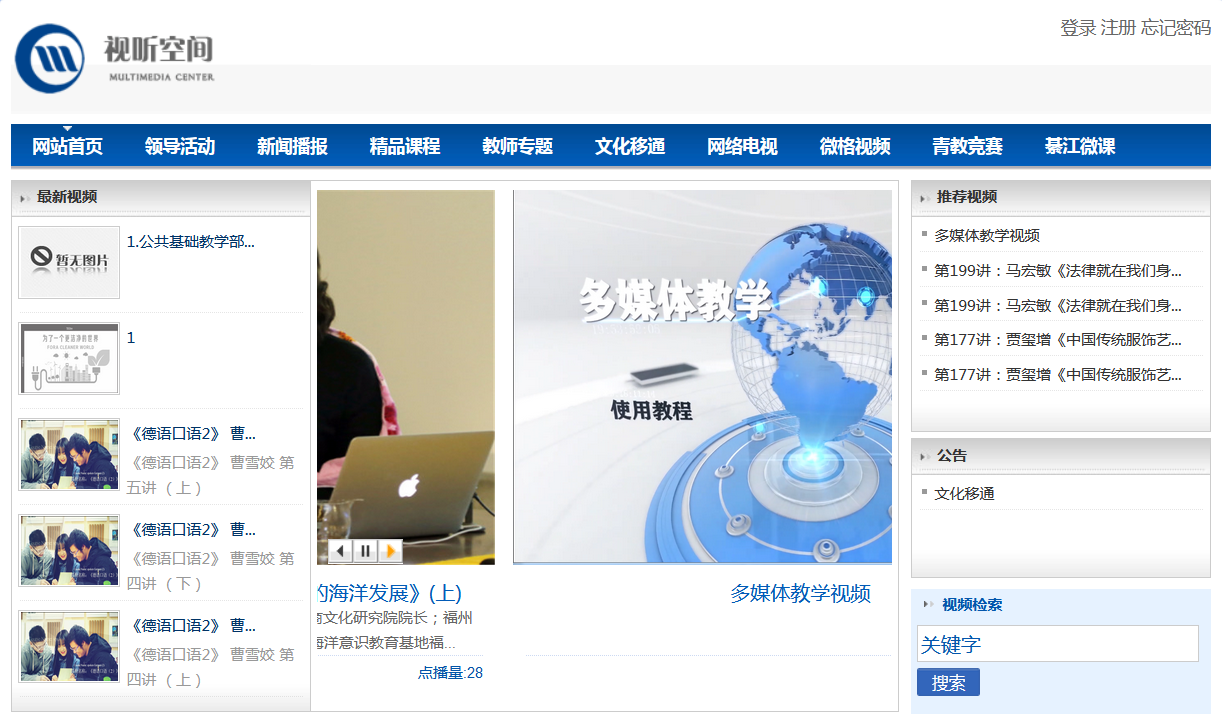This screenshot has height=721, width=1222.
Task: Open the 领导活动 navigation menu
Action: 179,147
